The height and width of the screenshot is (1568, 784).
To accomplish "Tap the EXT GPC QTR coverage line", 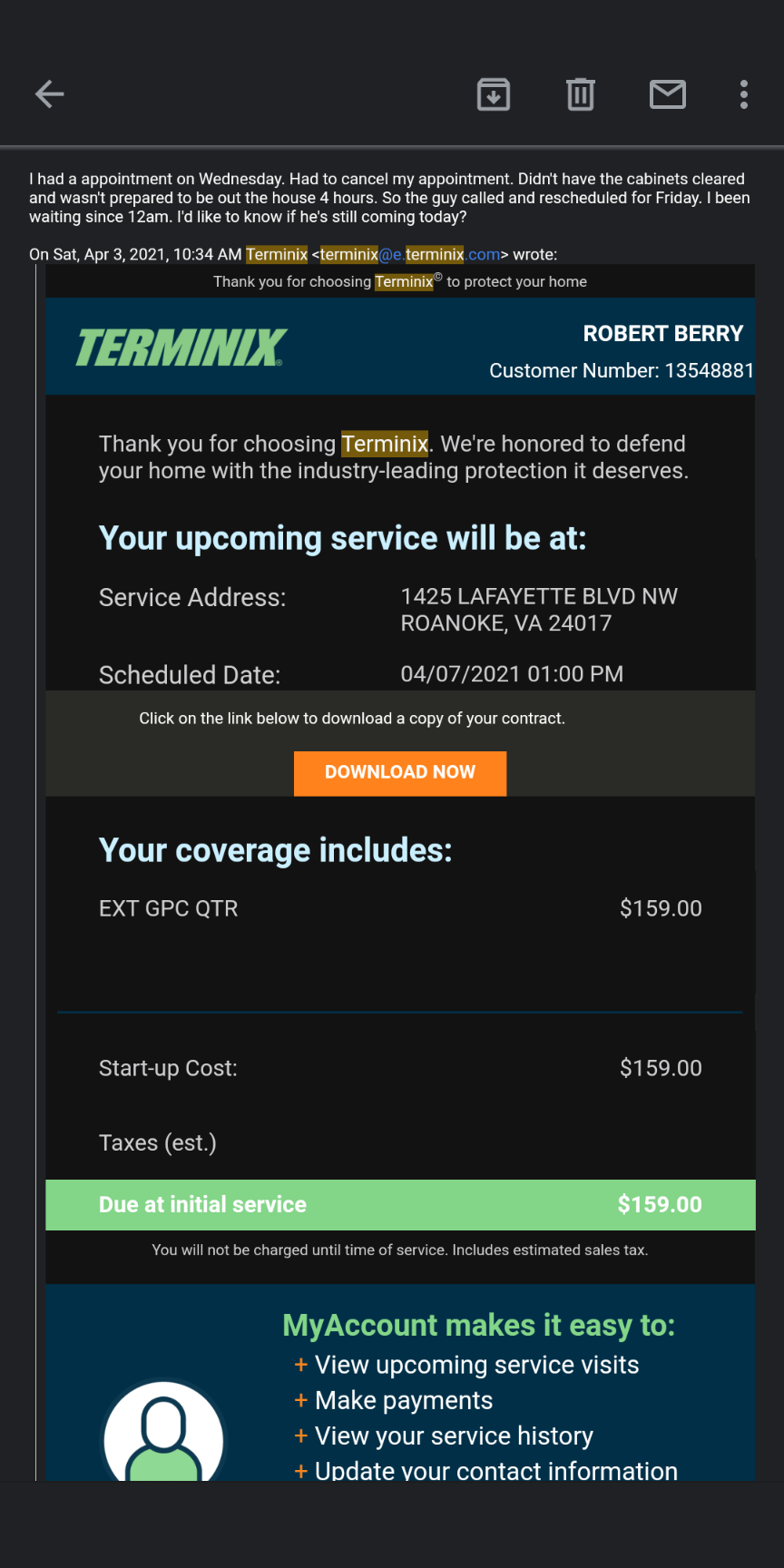I will pos(169,908).
